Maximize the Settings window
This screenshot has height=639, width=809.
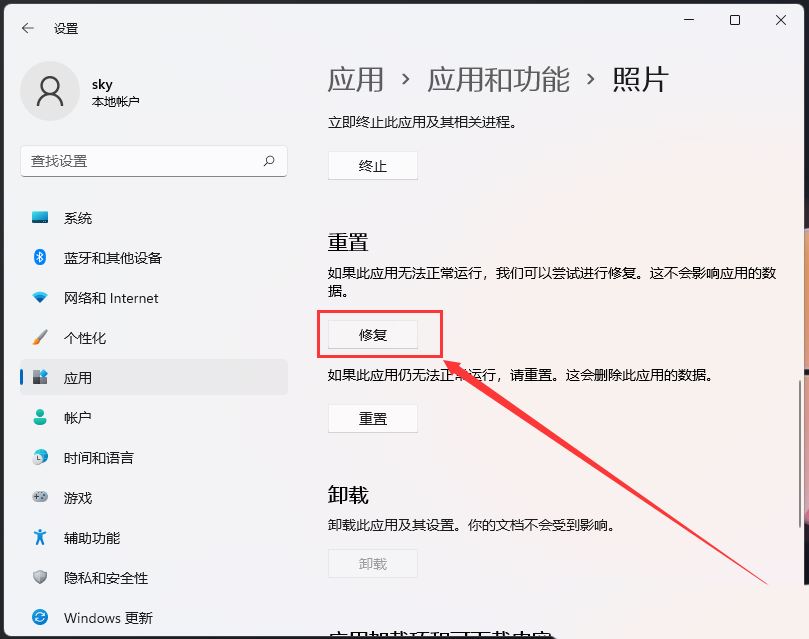click(x=735, y=20)
